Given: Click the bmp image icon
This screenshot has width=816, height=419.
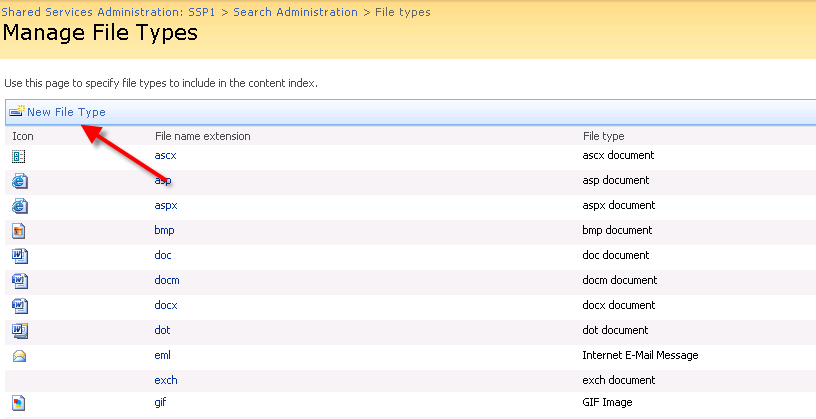Looking at the screenshot, I should point(19,231).
